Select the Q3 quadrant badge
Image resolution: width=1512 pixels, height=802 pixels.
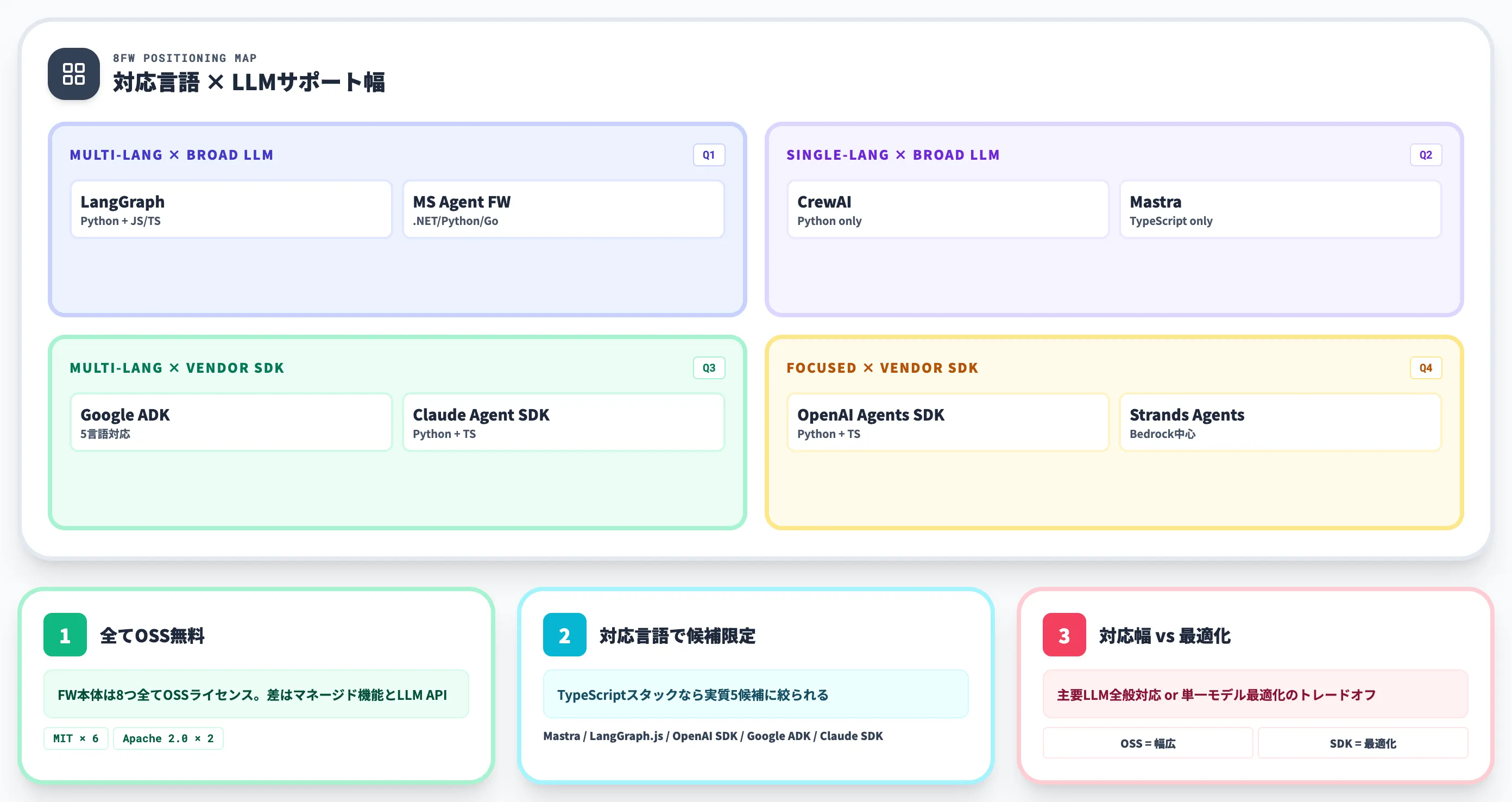point(709,368)
